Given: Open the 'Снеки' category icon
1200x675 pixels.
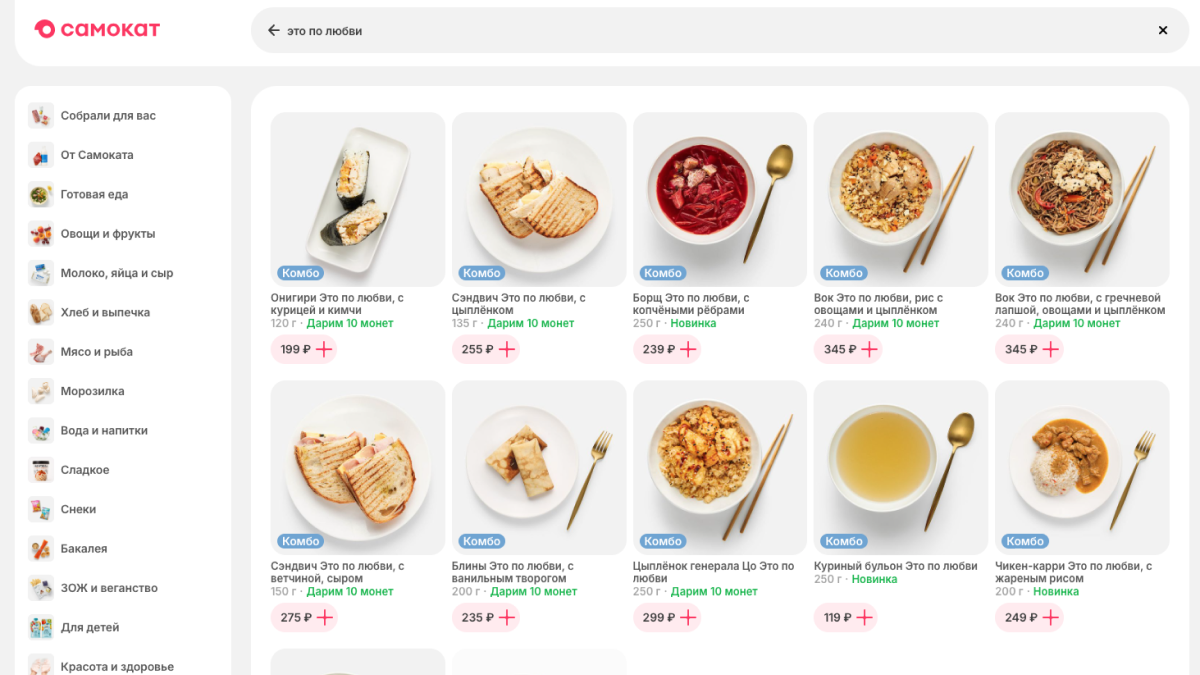Looking at the screenshot, I should coord(41,509).
